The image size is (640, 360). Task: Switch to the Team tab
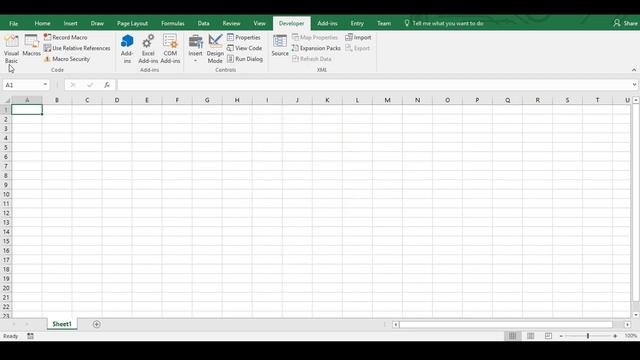pos(384,23)
